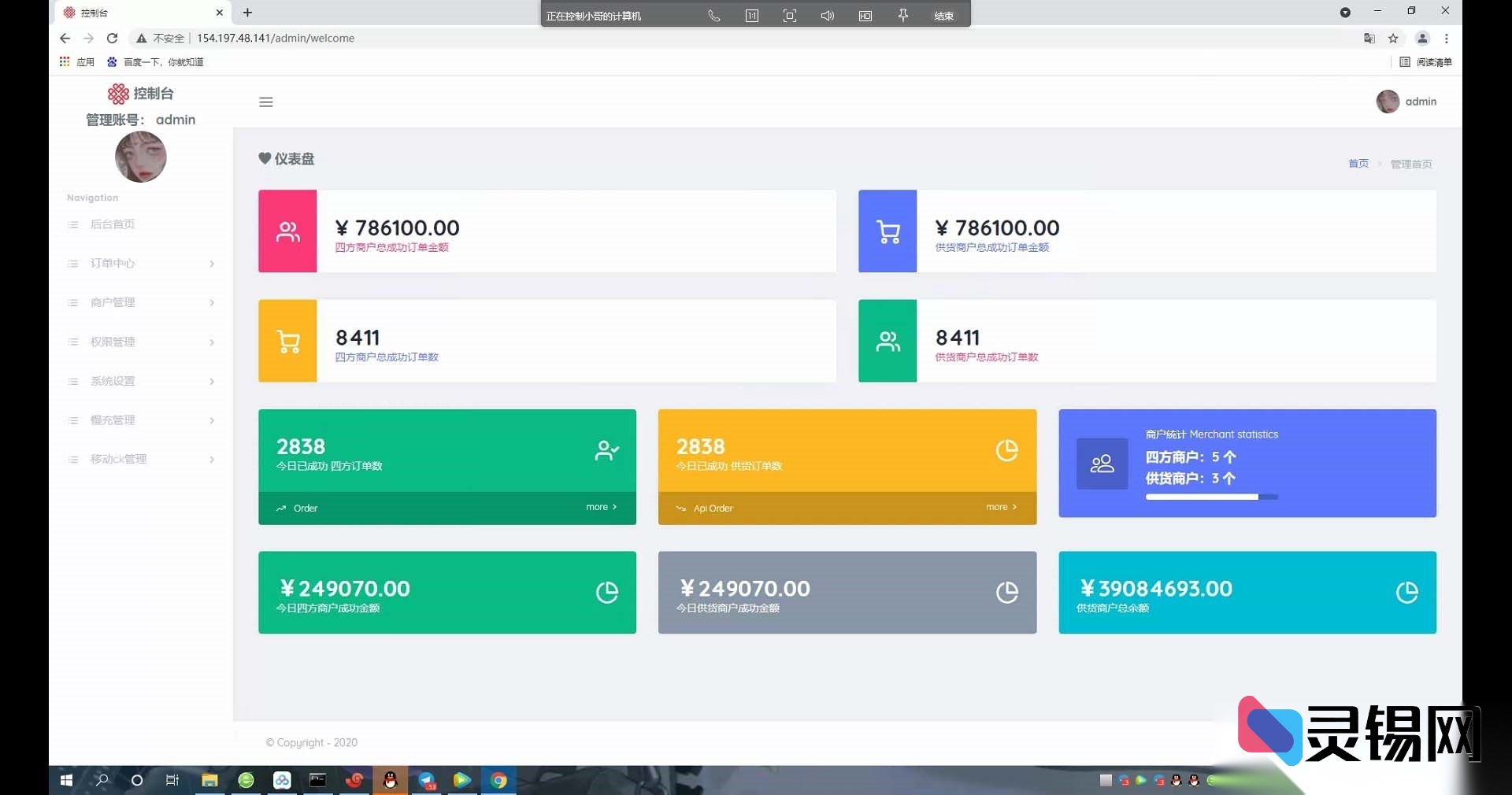Click the green users icon tile

888,342
